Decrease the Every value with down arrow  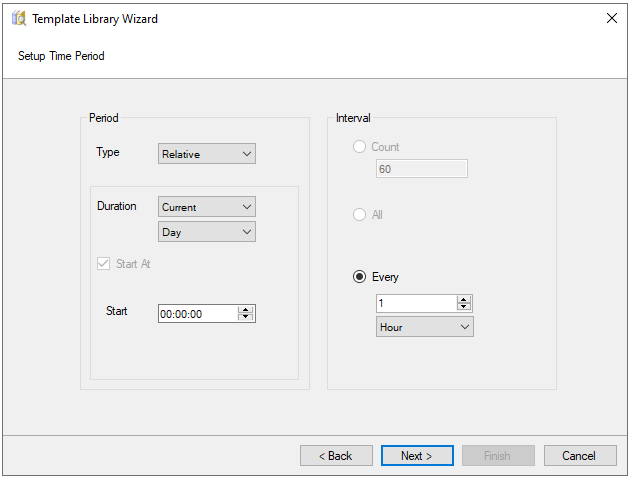pyautogui.click(x=464, y=307)
